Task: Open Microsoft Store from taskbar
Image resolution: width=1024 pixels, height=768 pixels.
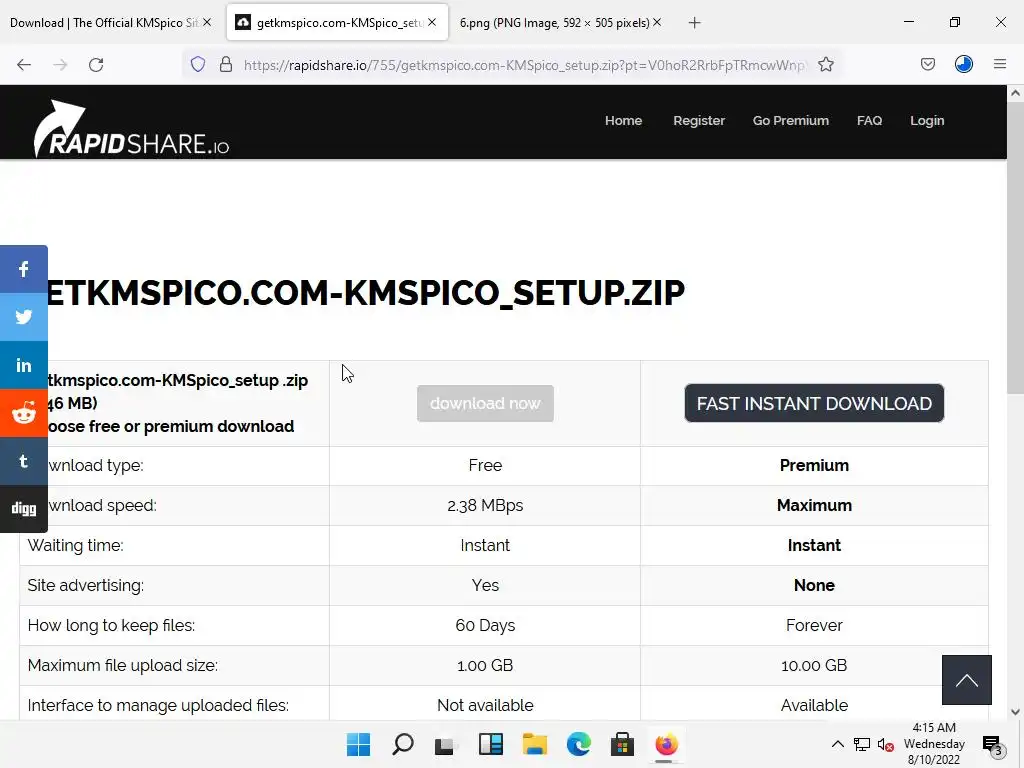Action: coord(622,744)
